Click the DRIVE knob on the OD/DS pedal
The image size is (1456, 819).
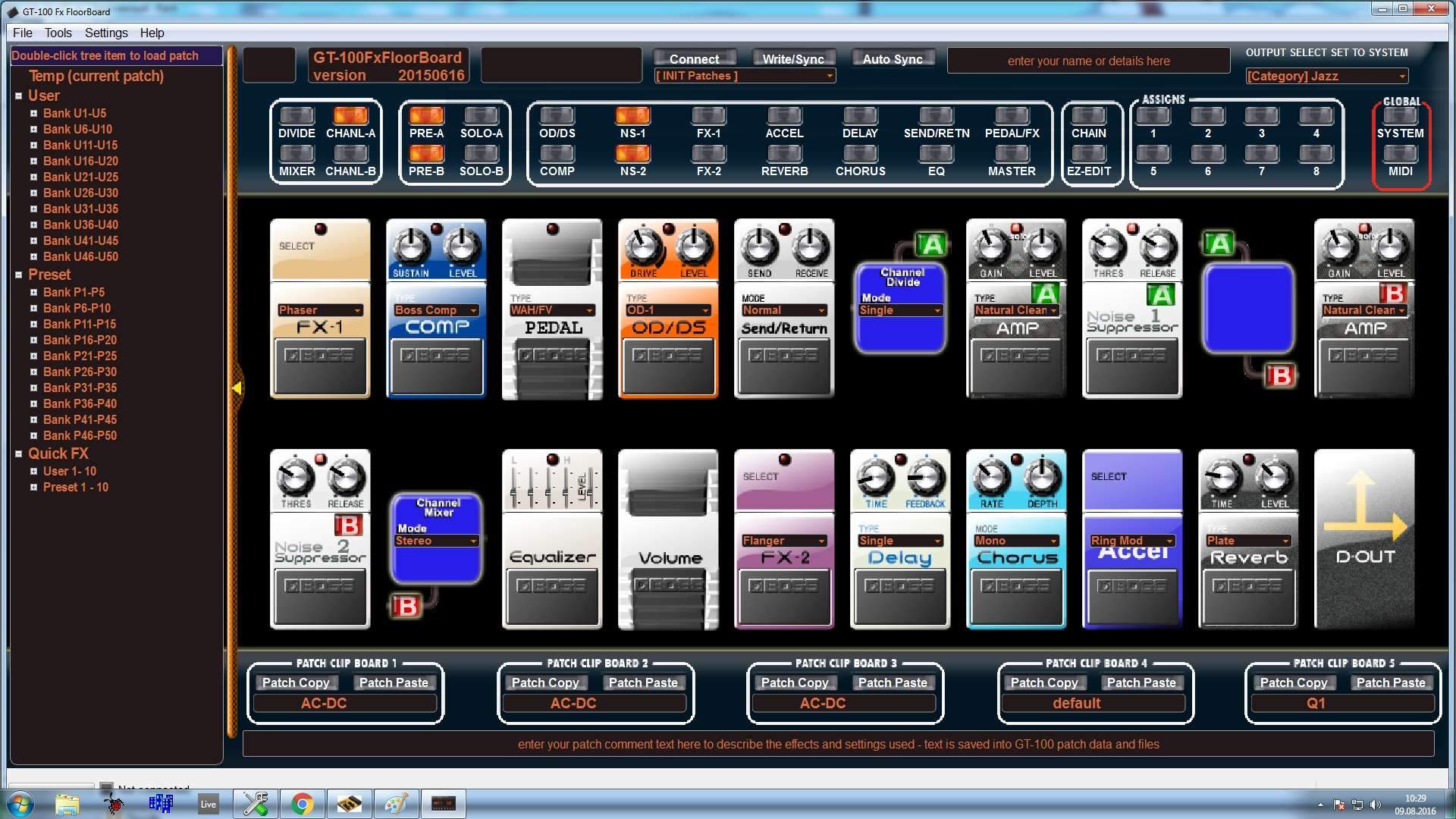644,246
